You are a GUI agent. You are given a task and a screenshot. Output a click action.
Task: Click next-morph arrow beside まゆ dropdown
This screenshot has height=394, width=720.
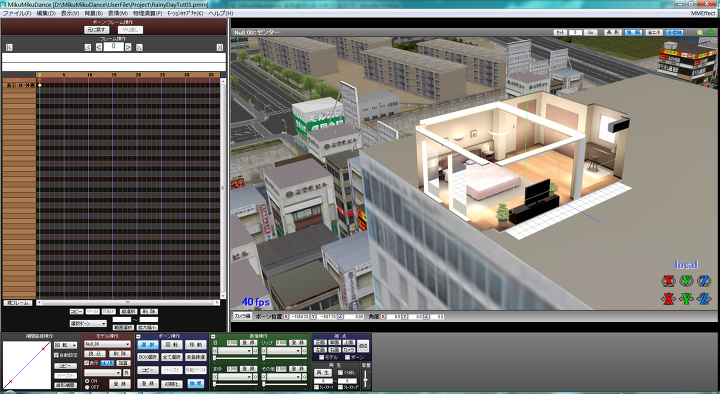[x=255, y=377]
